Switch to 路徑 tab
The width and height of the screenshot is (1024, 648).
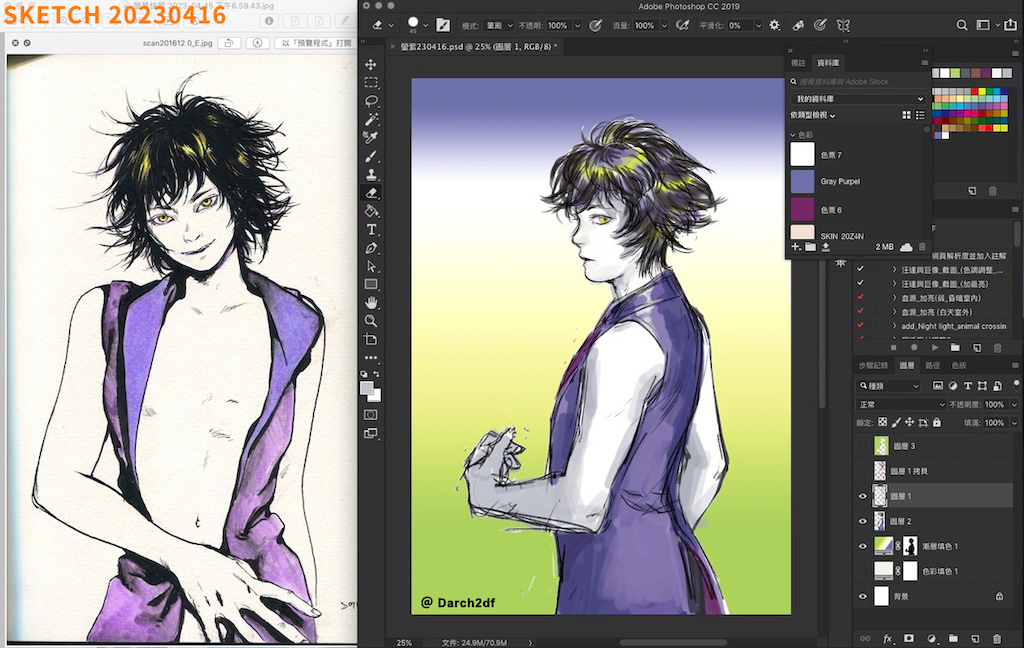tap(933, 365)
